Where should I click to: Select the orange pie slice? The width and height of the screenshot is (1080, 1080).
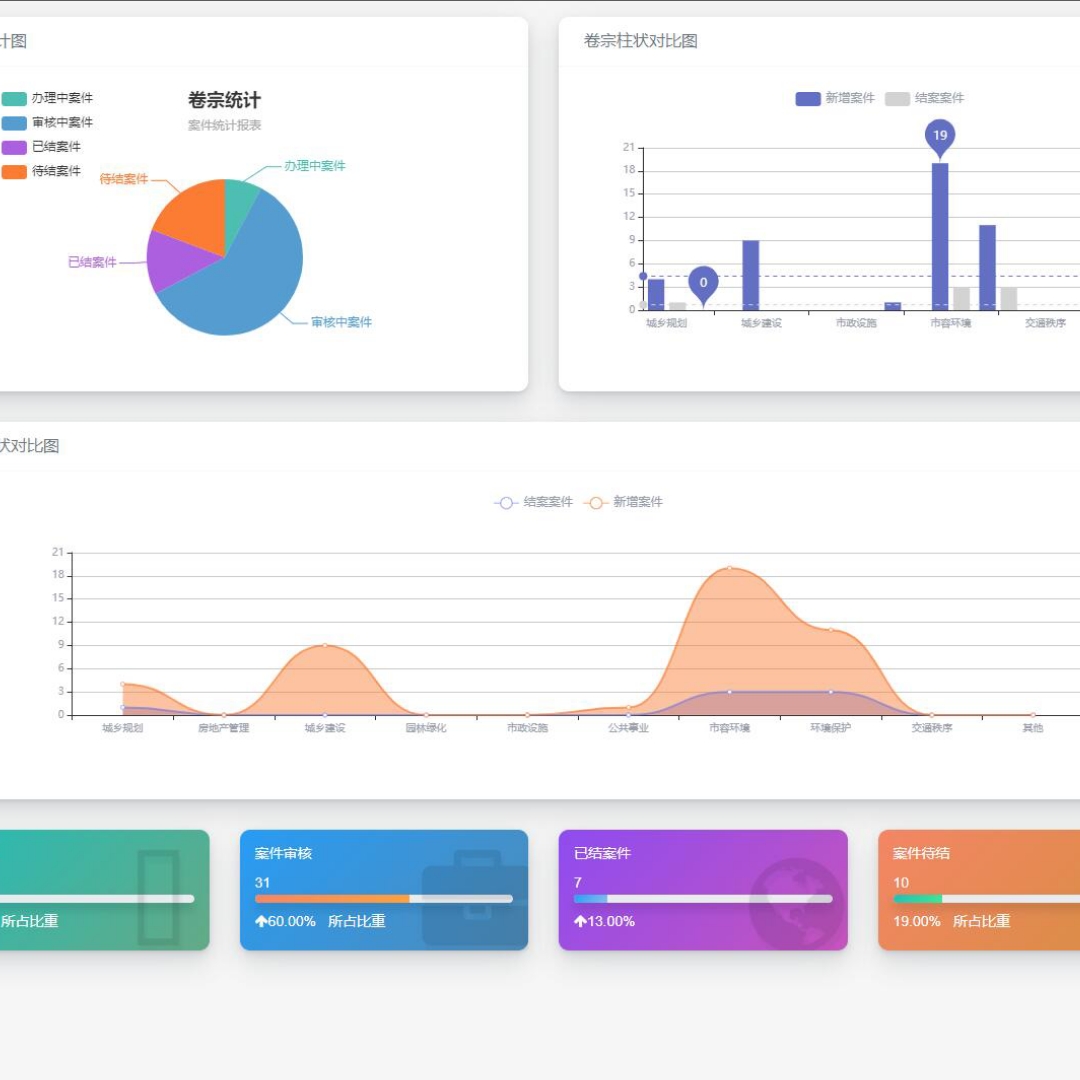(x=196, y=214)
